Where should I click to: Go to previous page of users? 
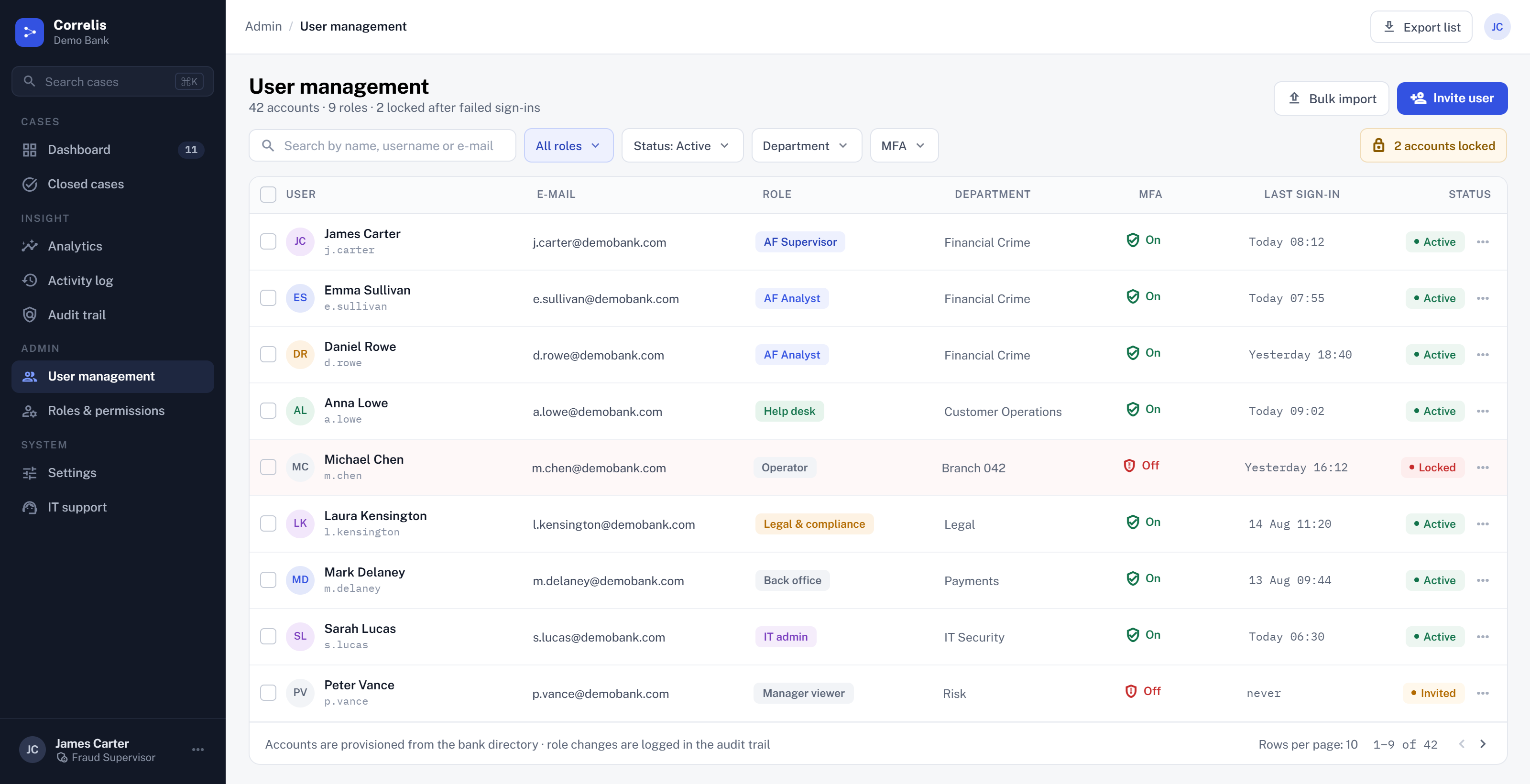pyautogui.click(x=1462, y=744)
